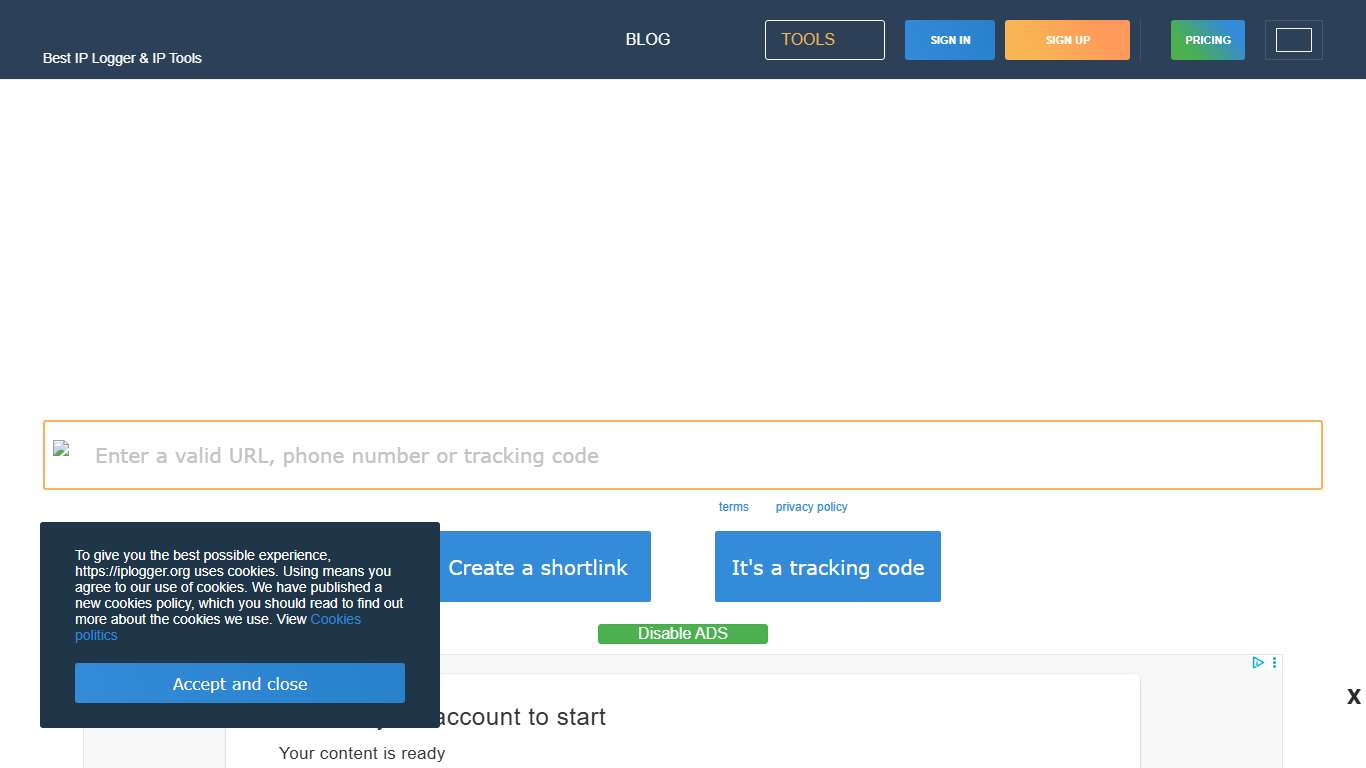Open the terms link

click(733, 507)
